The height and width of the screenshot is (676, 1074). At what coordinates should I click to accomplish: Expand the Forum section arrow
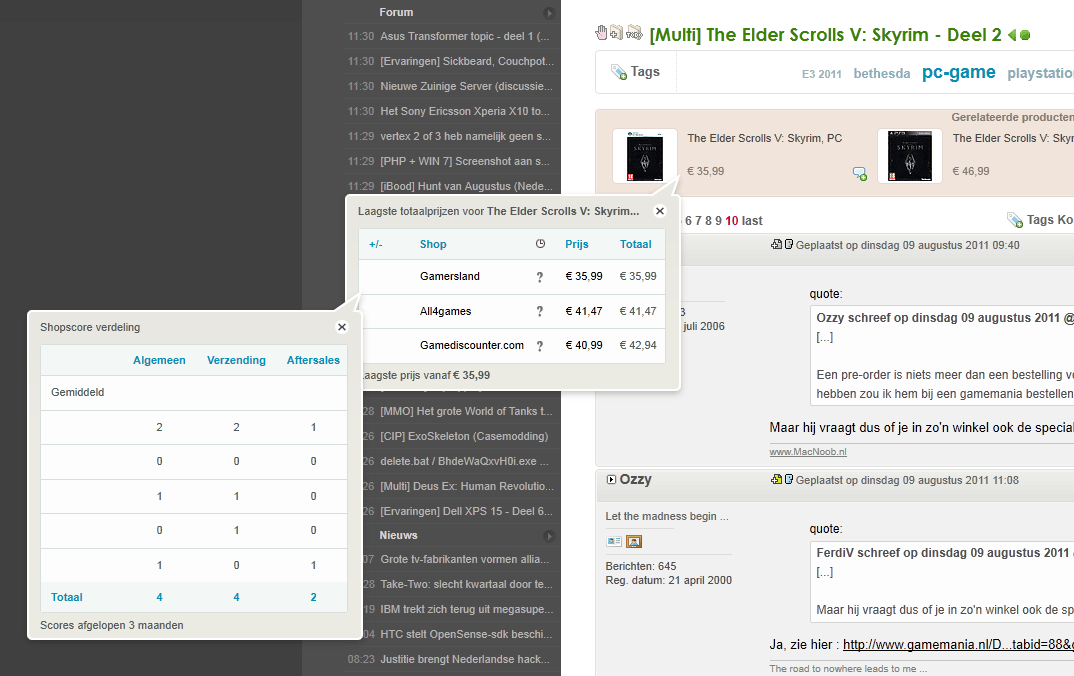pyautogui.click(x=549, y=13)
